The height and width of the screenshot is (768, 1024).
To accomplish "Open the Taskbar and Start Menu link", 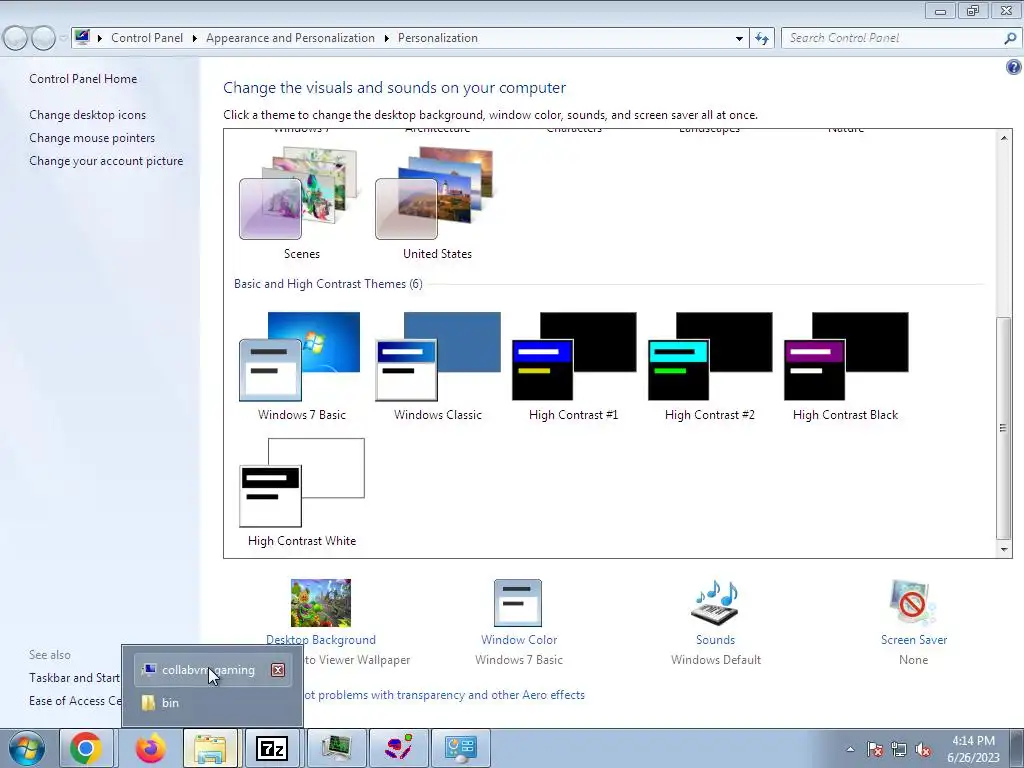I will (x=74, y=678).
